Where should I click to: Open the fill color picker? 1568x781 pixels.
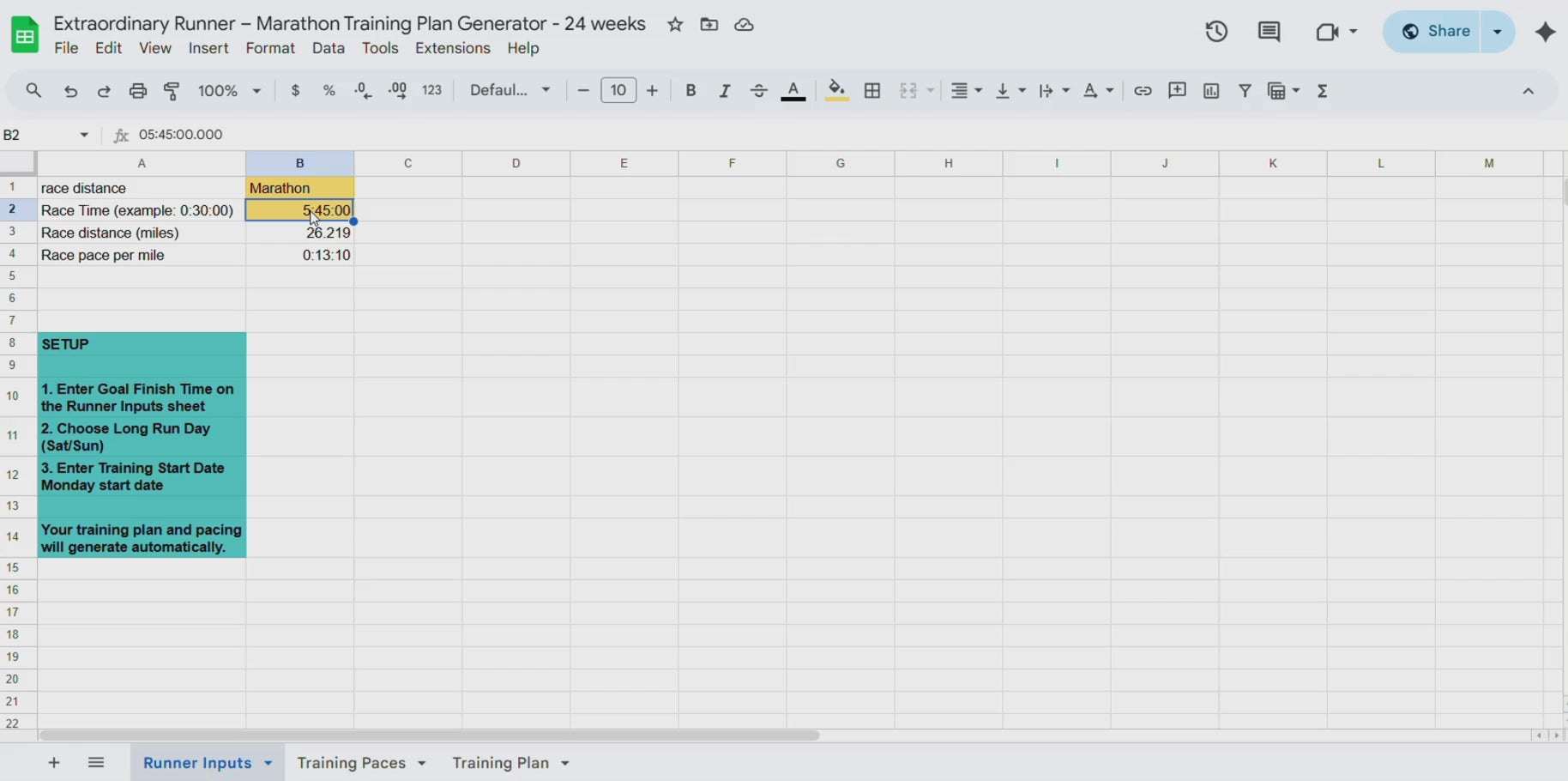pos(836,91)
